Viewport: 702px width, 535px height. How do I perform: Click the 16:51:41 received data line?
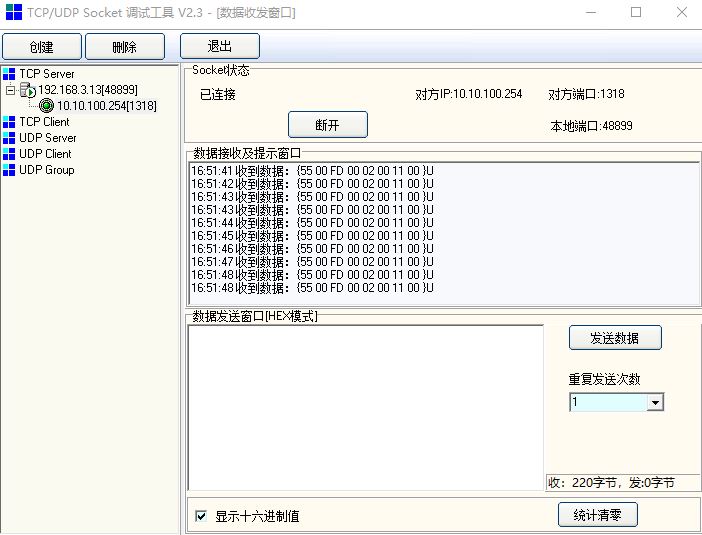(x=312, y=171)
